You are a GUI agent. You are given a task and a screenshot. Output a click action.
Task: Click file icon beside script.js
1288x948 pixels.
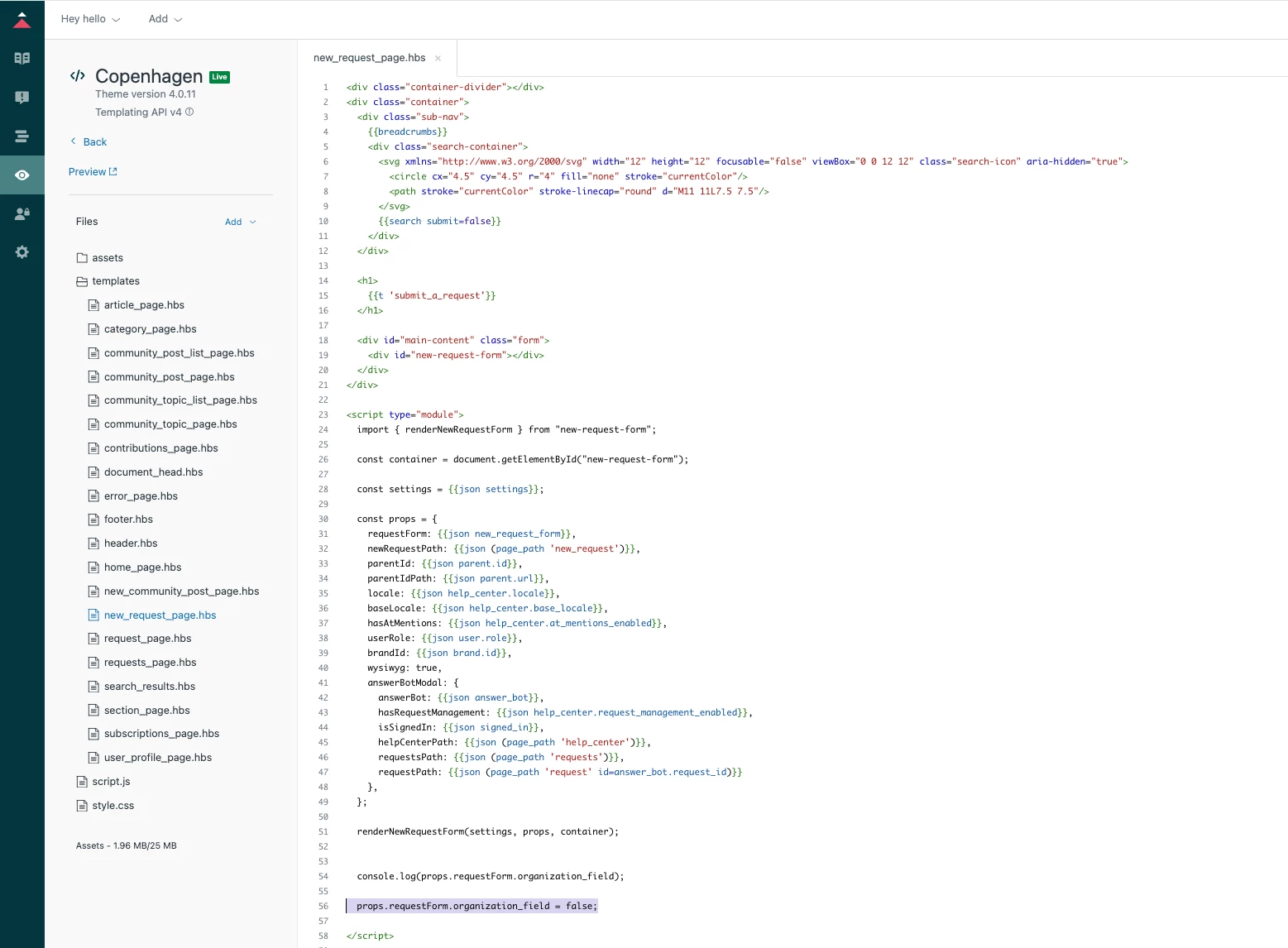(x=82, y=782)
